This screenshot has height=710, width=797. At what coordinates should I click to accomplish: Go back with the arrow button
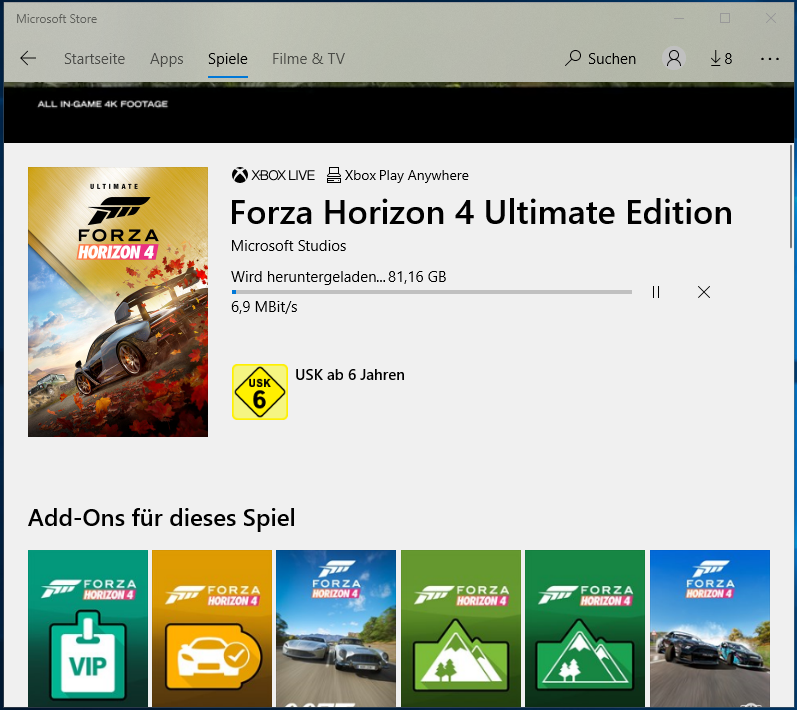tap(28, 58)
